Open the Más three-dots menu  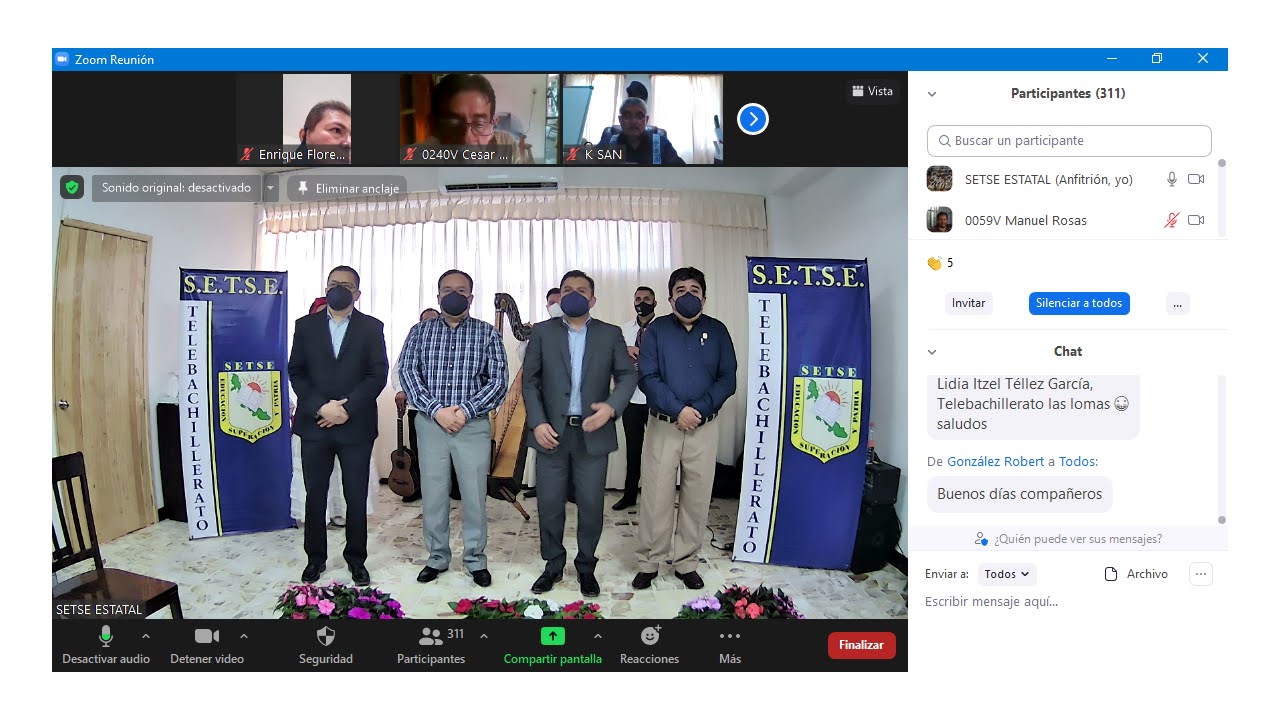tap(730, 646)
